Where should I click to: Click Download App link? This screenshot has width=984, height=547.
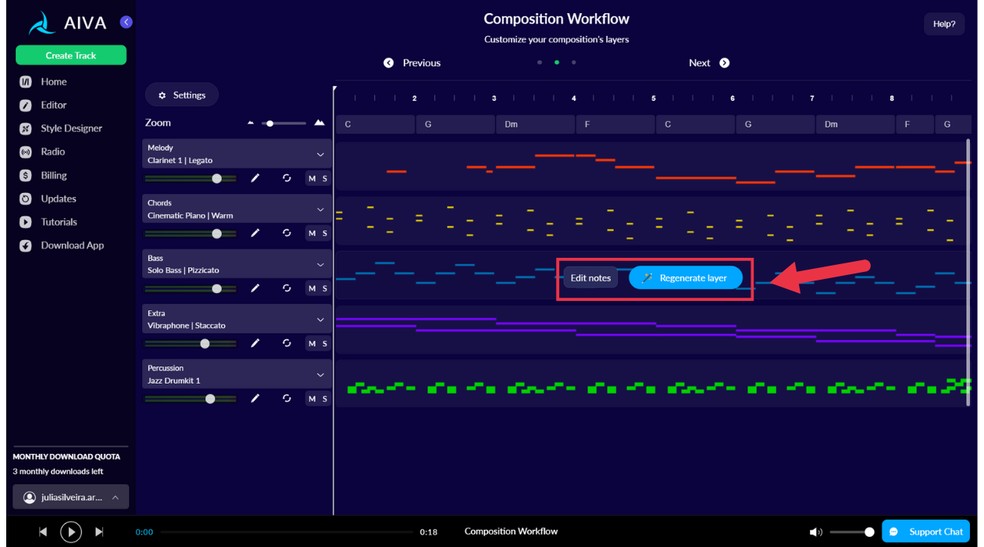coord(72,245)
